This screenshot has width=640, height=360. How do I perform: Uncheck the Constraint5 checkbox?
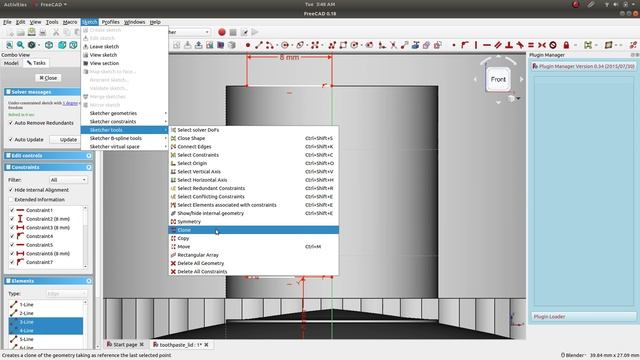coord(12,245)
